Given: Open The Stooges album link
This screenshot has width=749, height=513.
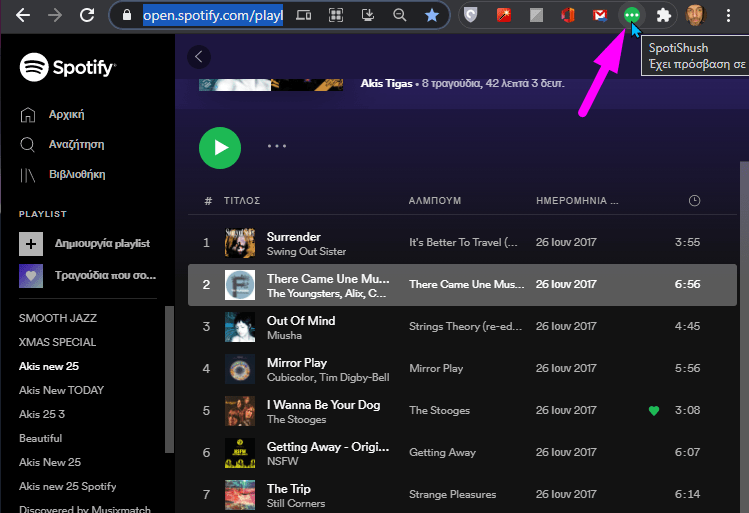Looking at the screenshot, I should [439, 410].
